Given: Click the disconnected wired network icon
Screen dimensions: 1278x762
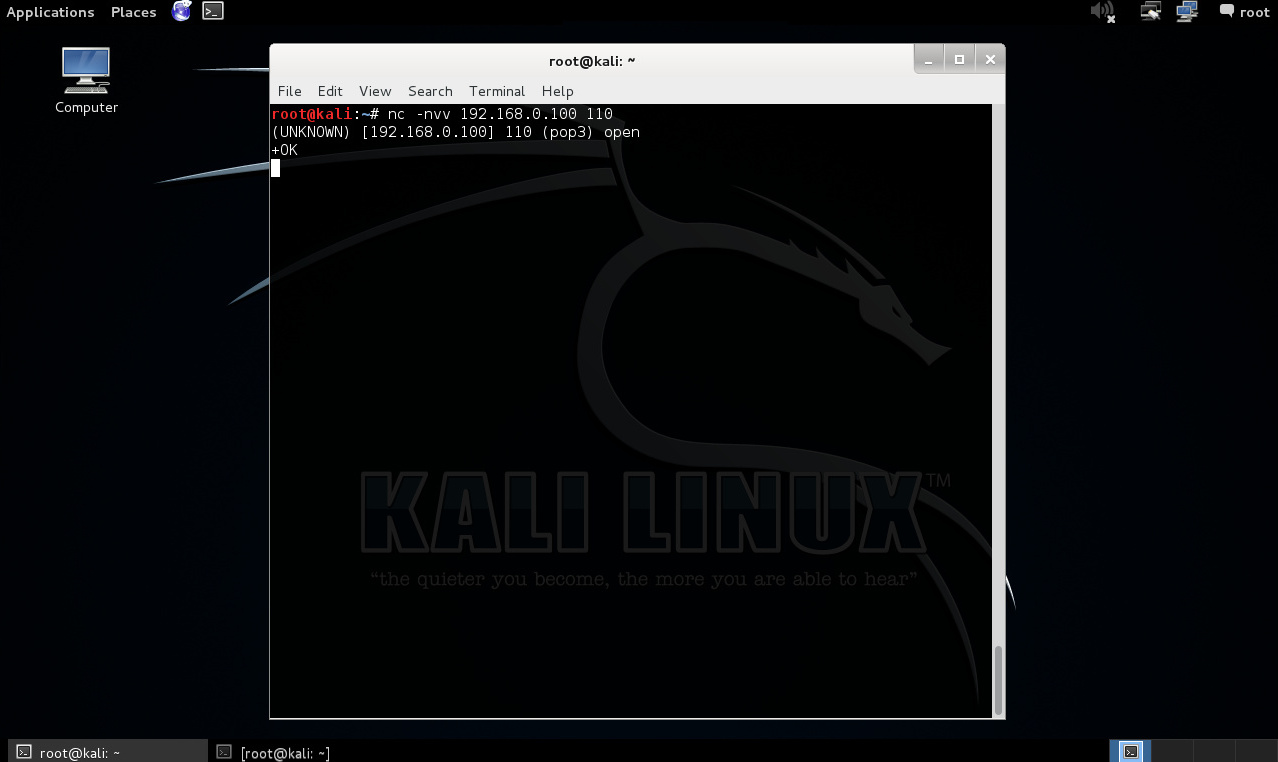Looking at the screenshot, I should click(x=1151, y=12).
